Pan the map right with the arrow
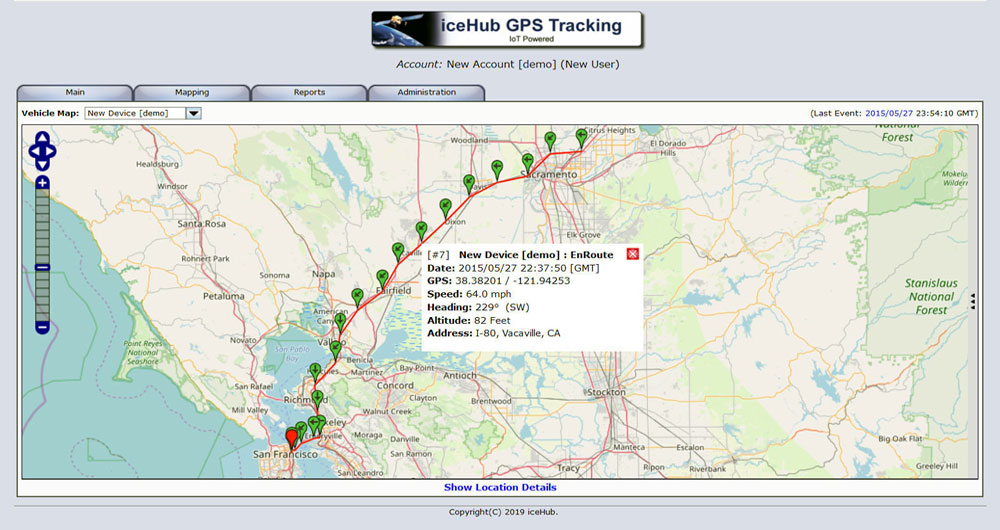This screenshot has width=1000, height=530. coord(50,151)
